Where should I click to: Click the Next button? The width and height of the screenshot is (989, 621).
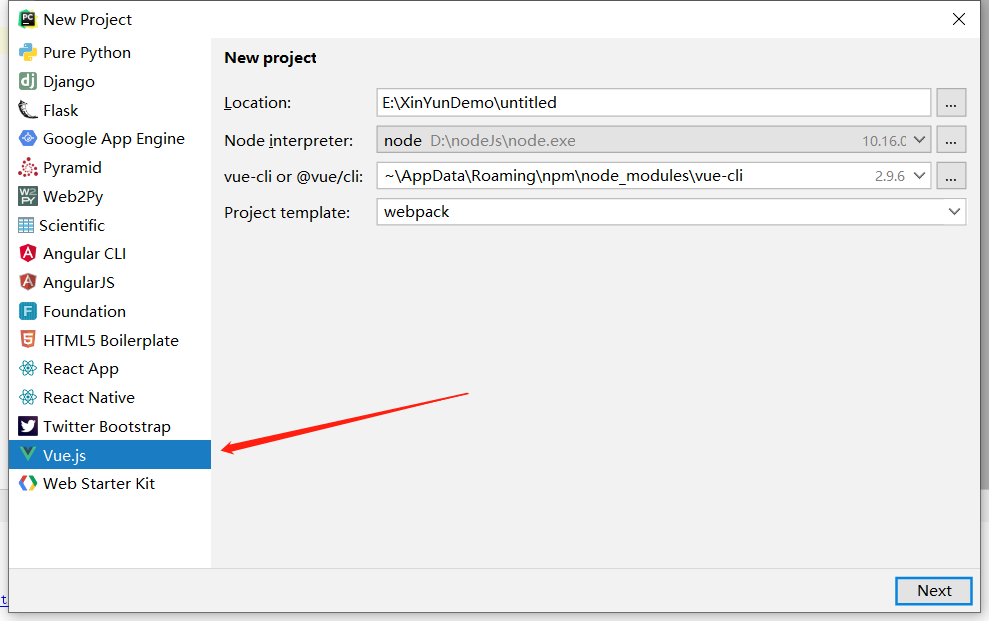coord(933,591)
